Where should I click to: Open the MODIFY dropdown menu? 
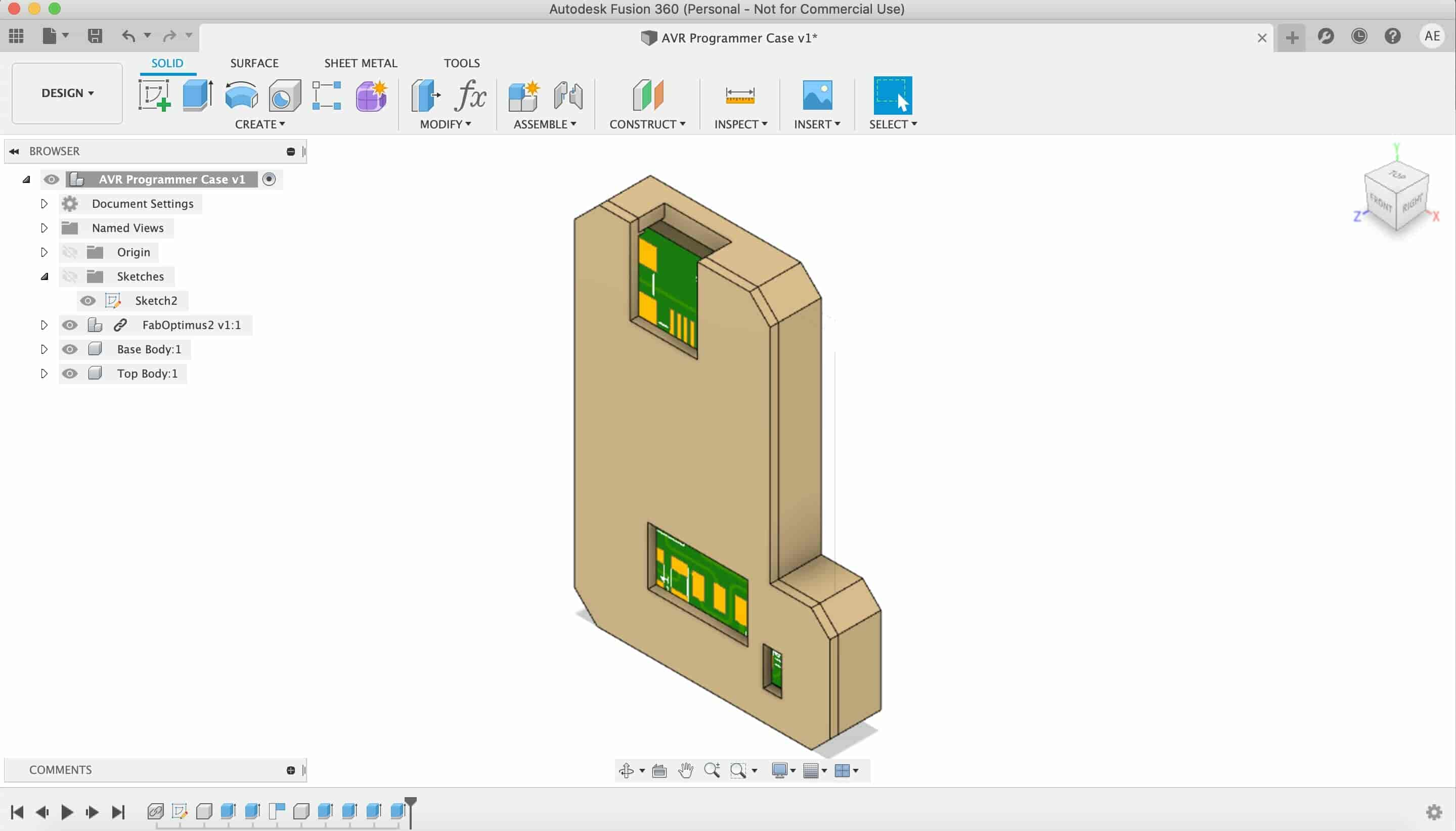tap(446, 124)
